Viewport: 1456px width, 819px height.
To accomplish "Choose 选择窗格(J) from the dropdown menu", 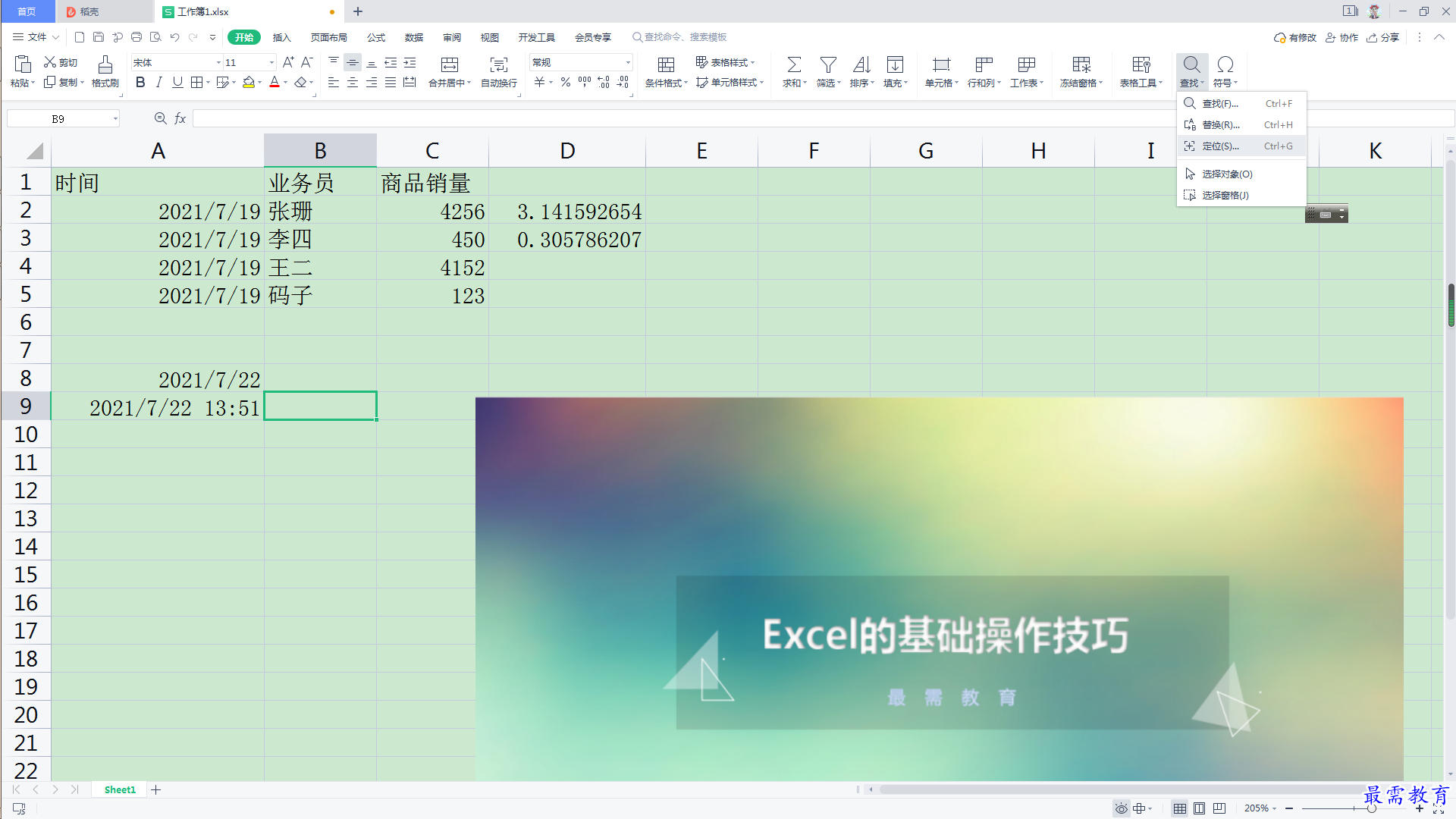I will point(1241,195).
